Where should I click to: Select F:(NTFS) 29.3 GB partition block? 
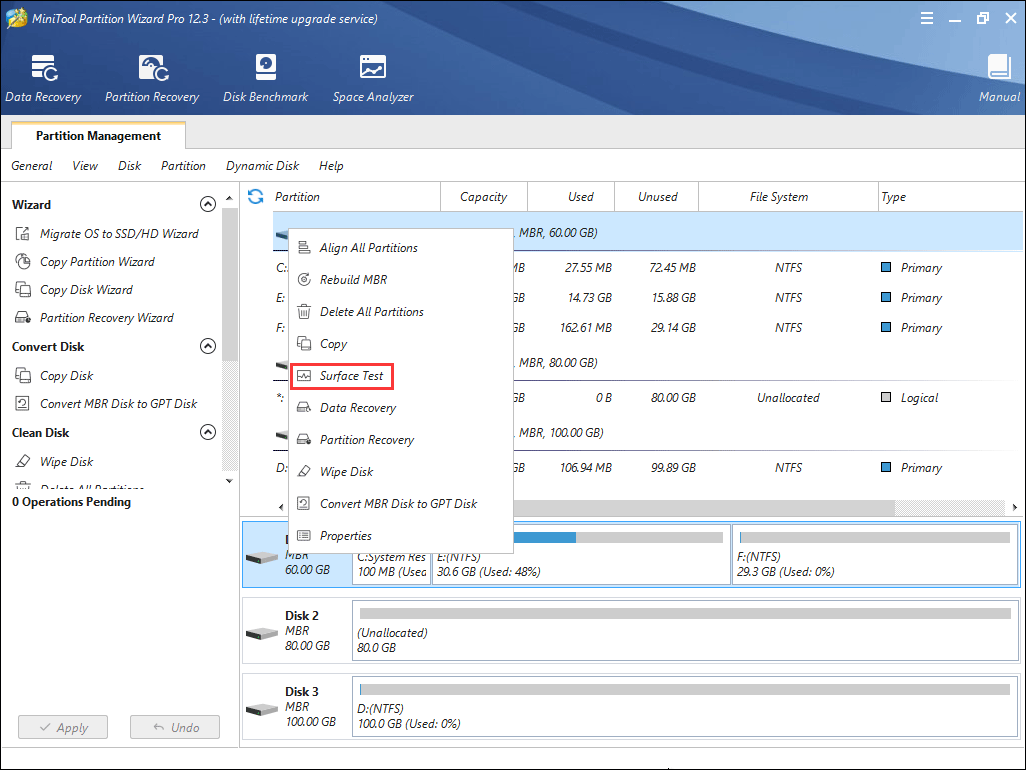876,554
